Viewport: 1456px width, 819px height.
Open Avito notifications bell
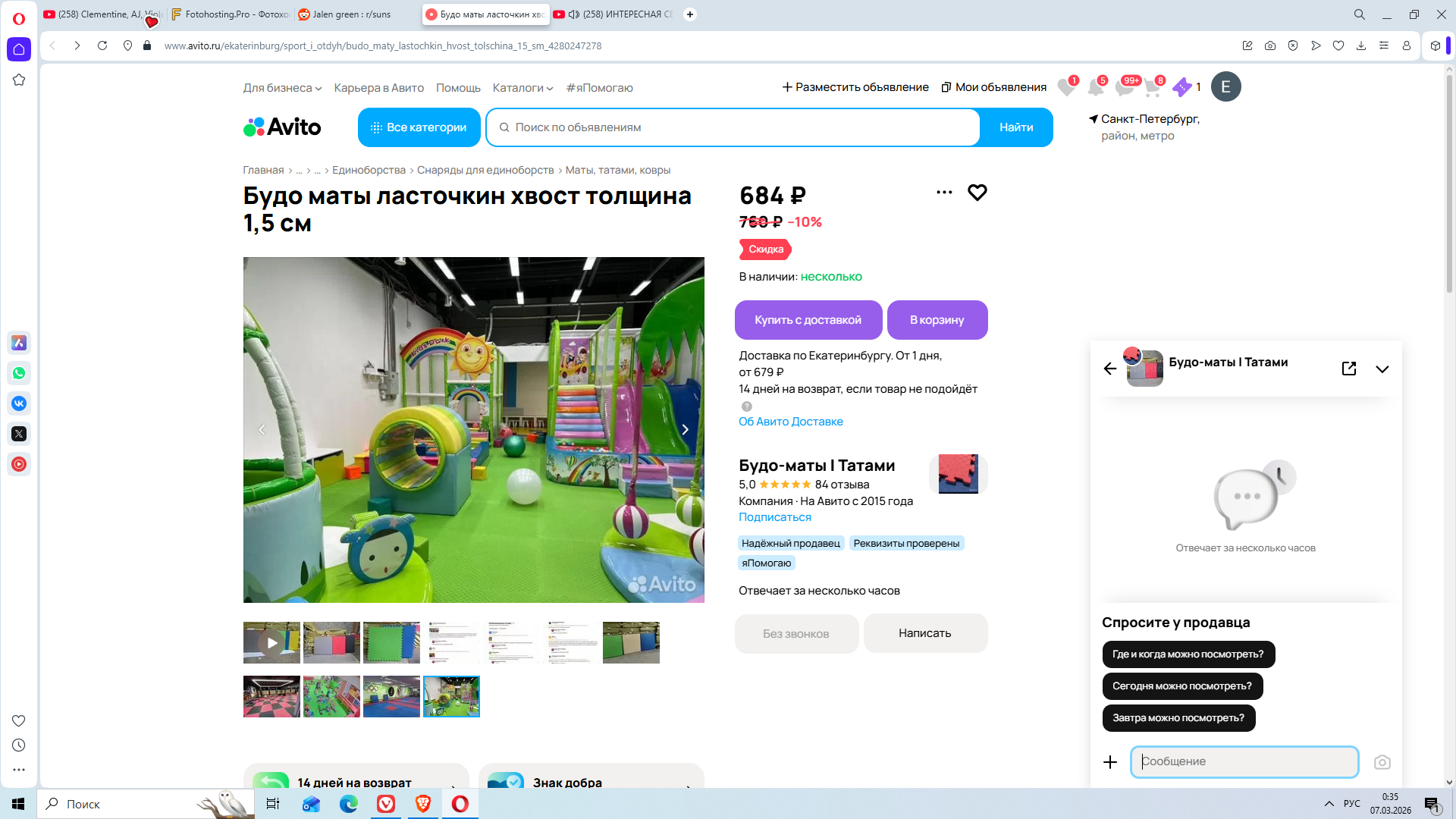[x=1095, y=87]
